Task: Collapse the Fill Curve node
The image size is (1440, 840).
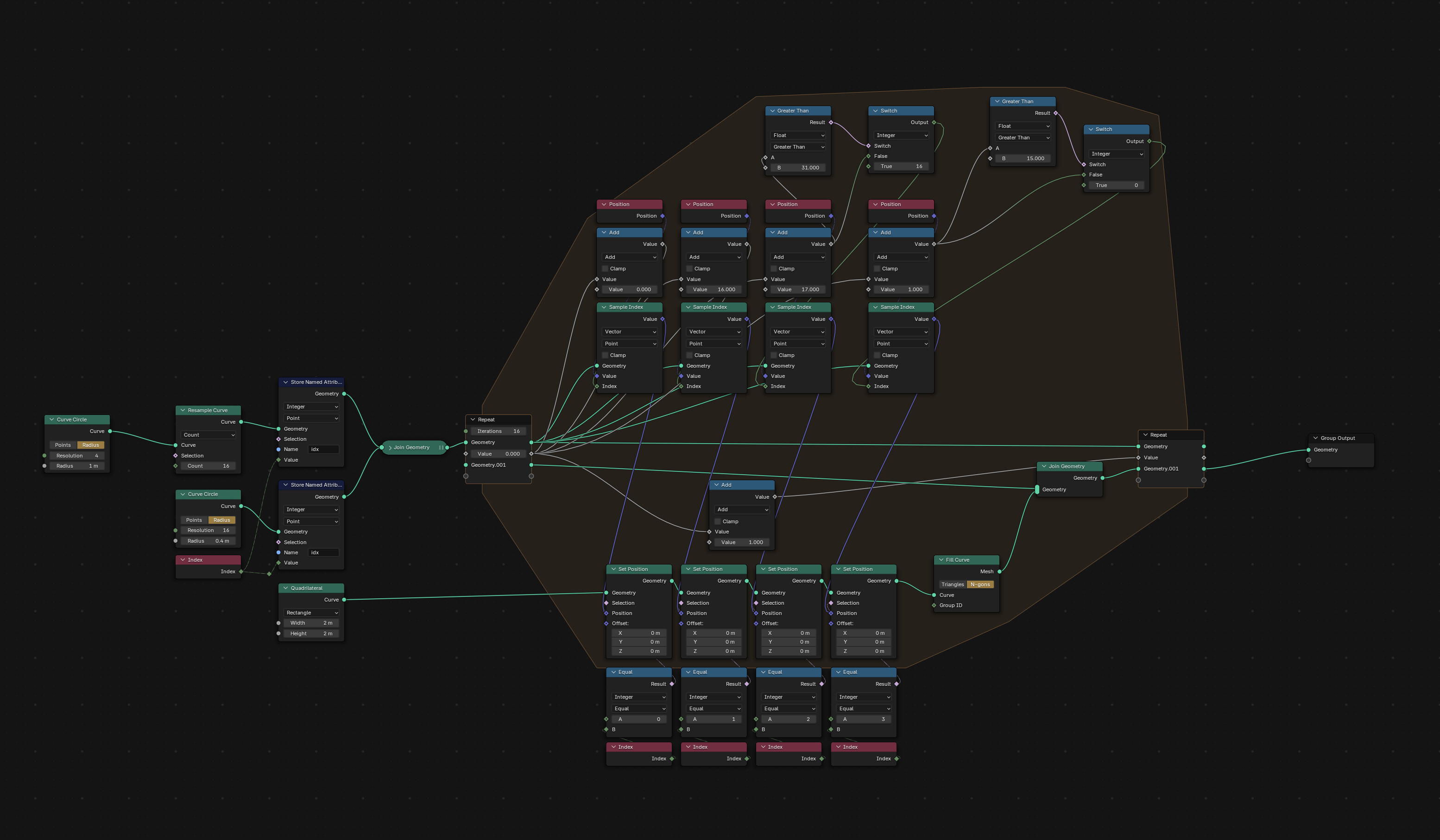Action: (x=941, y=560)
